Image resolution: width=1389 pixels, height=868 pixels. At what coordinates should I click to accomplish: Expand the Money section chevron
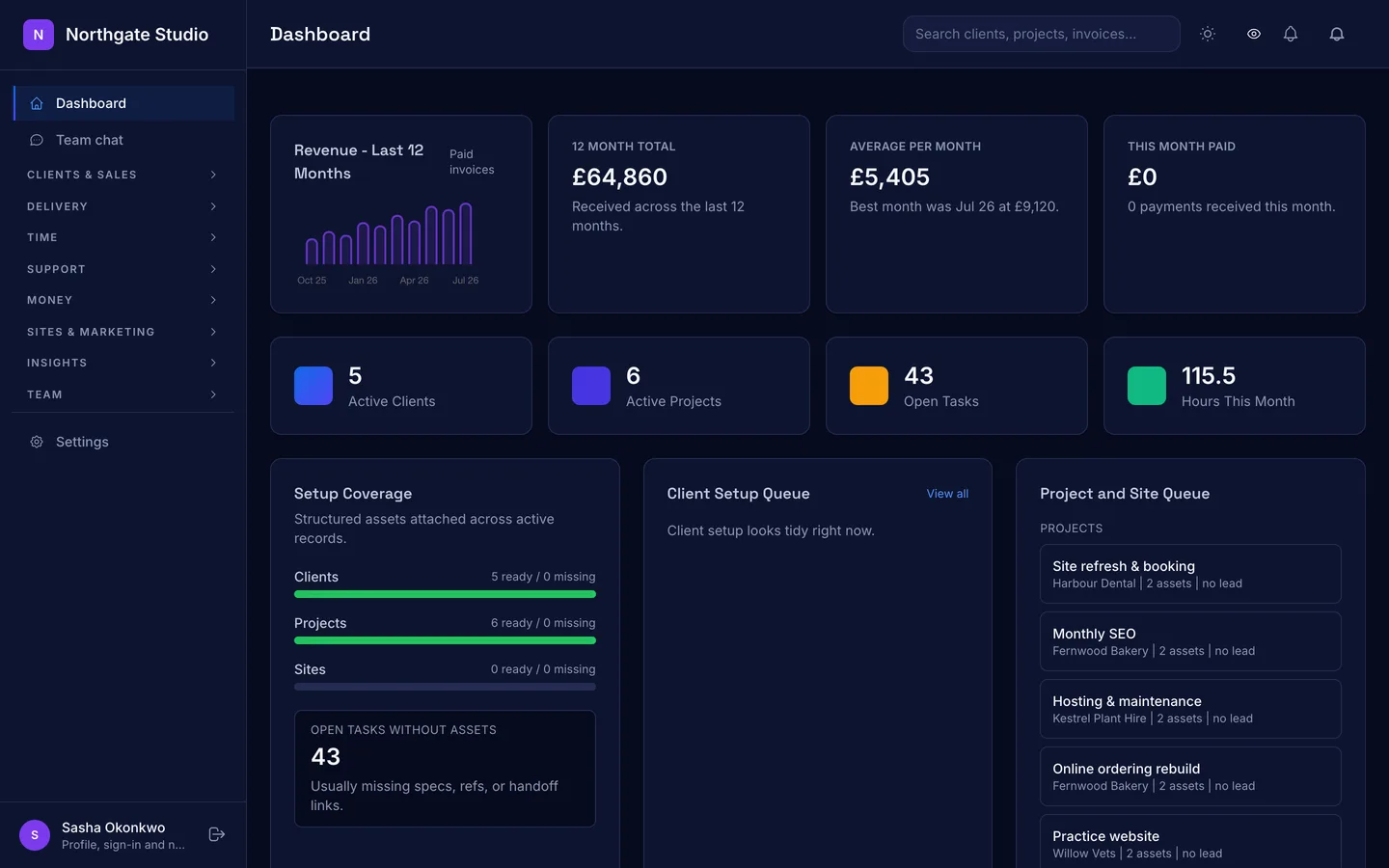(213, 300)
